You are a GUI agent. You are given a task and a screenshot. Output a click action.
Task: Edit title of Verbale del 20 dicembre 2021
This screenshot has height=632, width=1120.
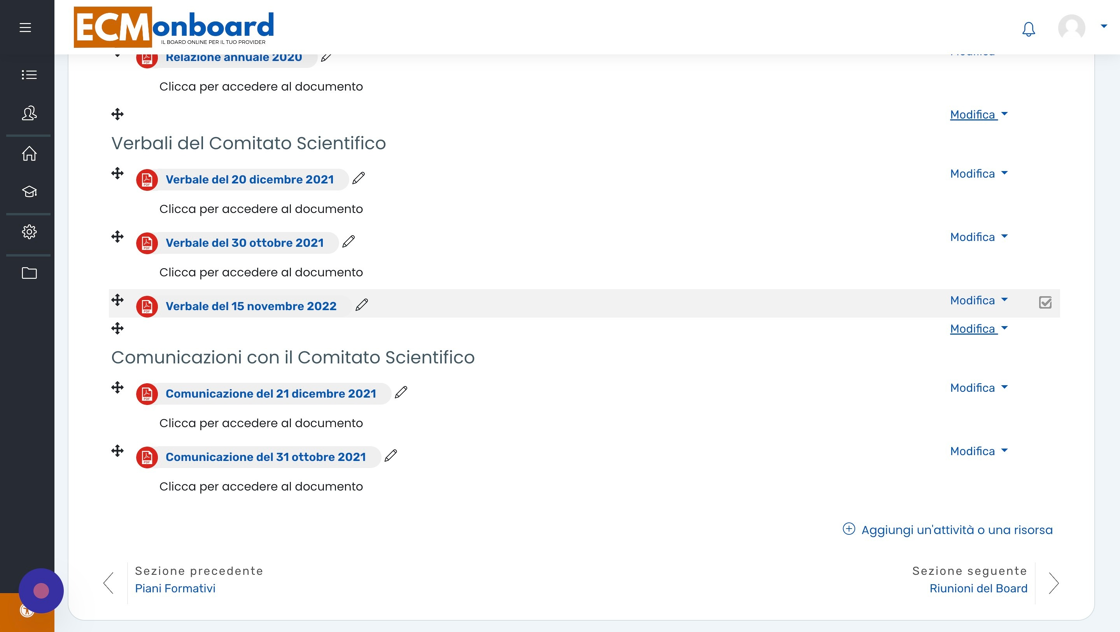click(359, 178)
